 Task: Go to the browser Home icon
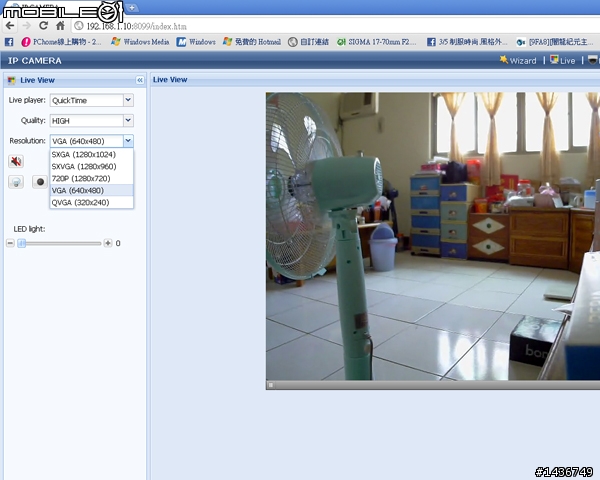pos(60,26)
